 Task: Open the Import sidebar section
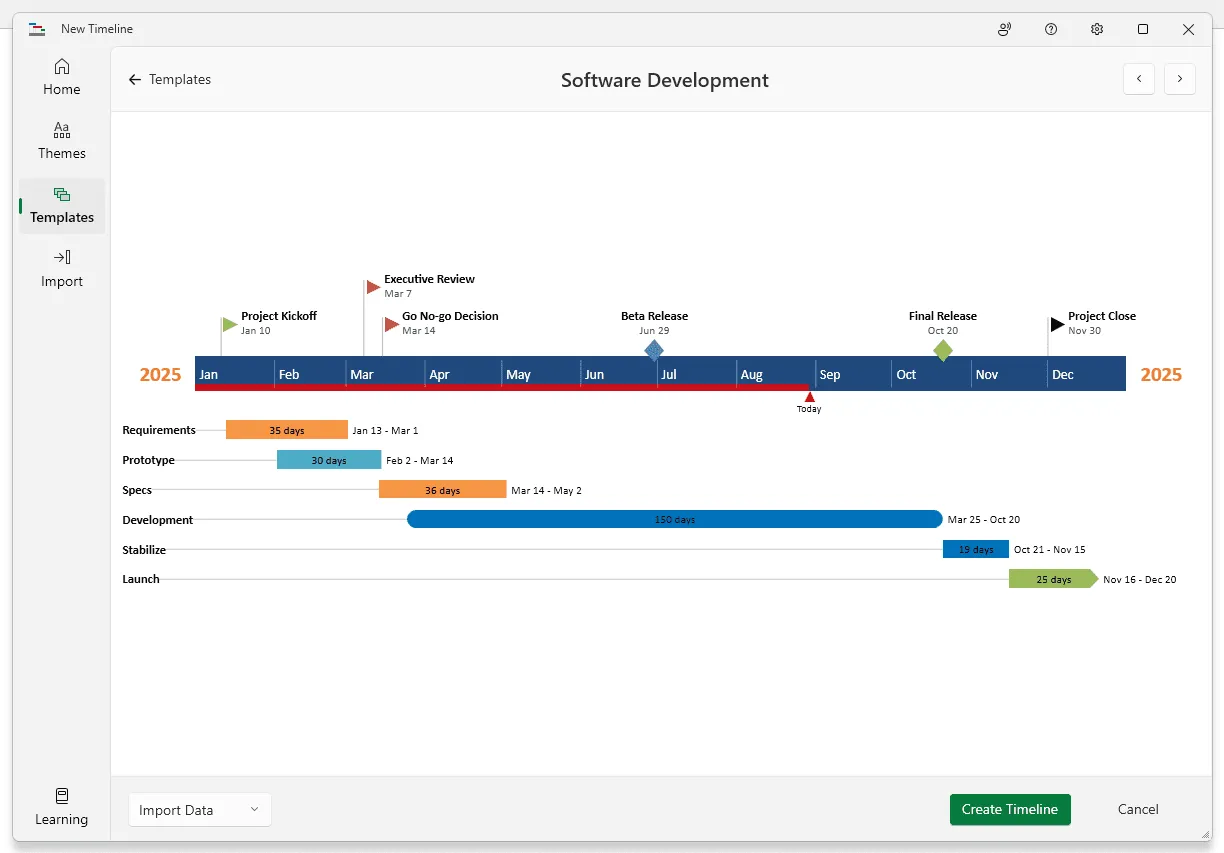62,269
